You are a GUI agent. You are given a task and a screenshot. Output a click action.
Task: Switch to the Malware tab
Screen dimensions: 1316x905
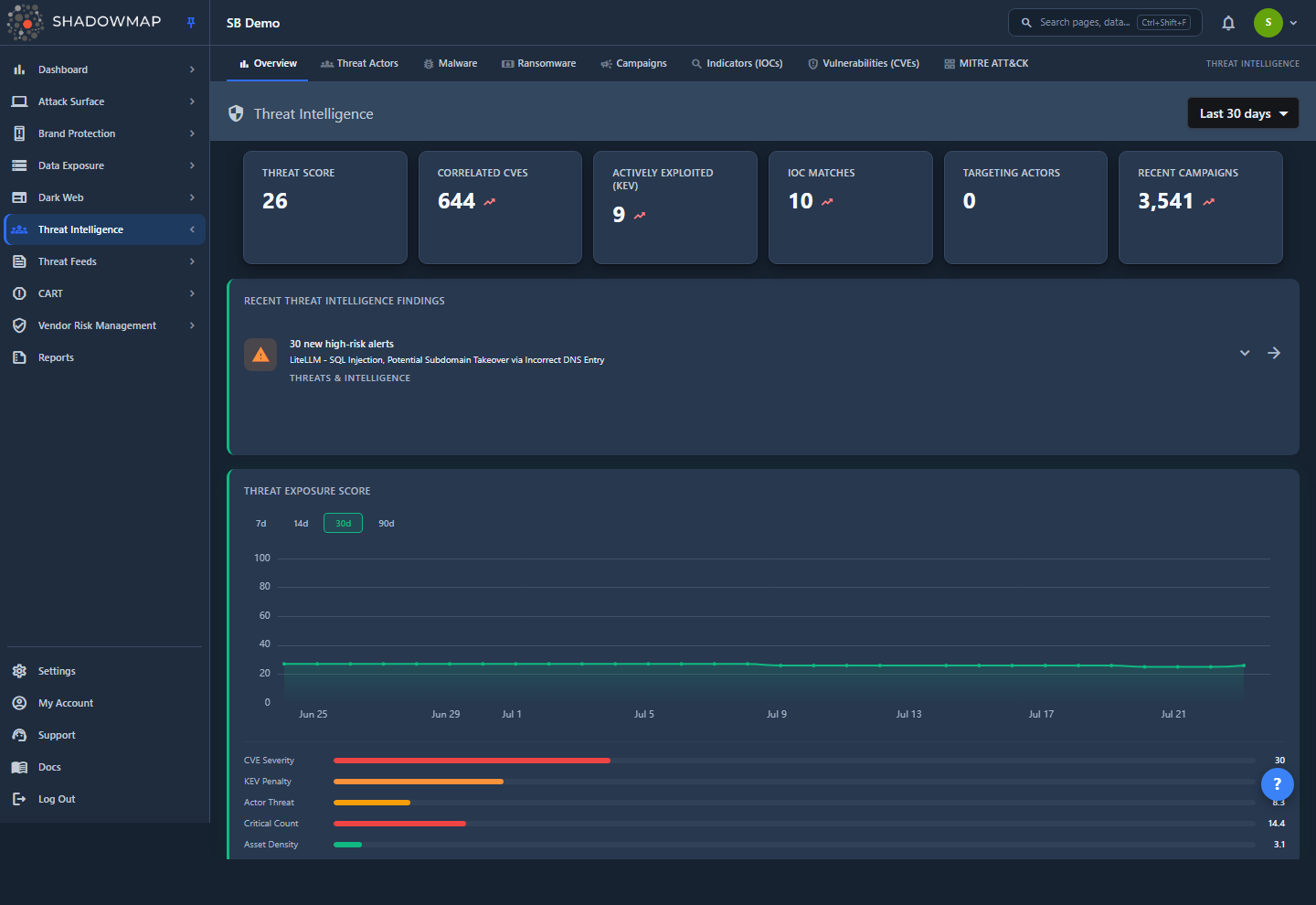pos(451,63)
